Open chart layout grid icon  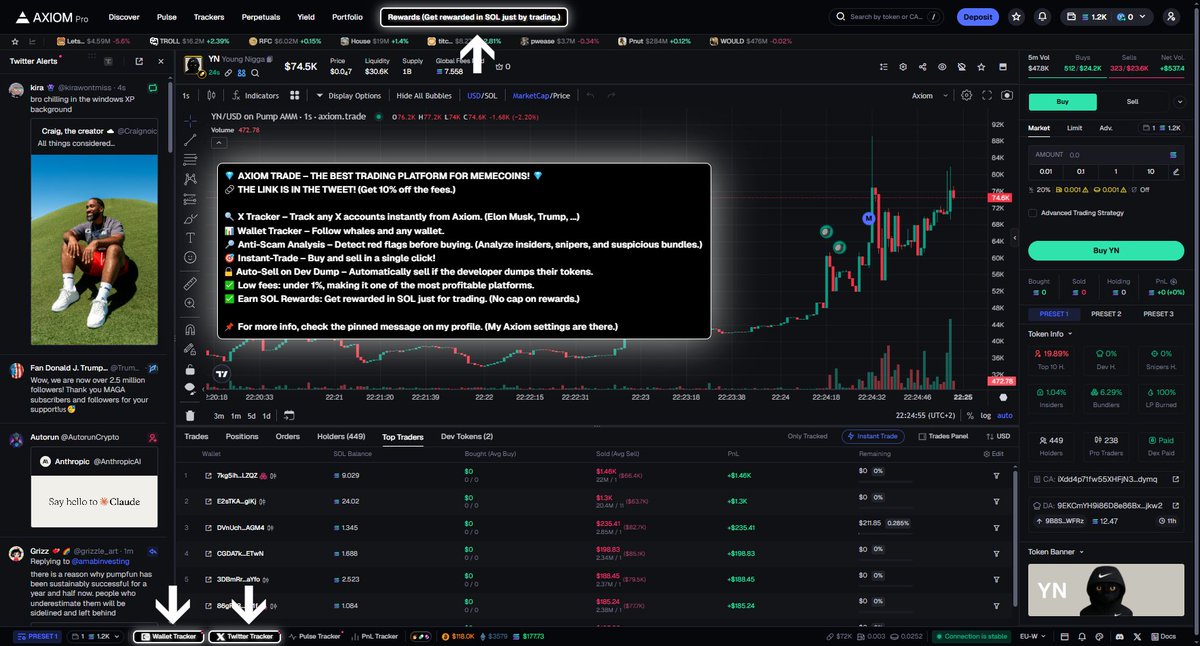(295, 96)
